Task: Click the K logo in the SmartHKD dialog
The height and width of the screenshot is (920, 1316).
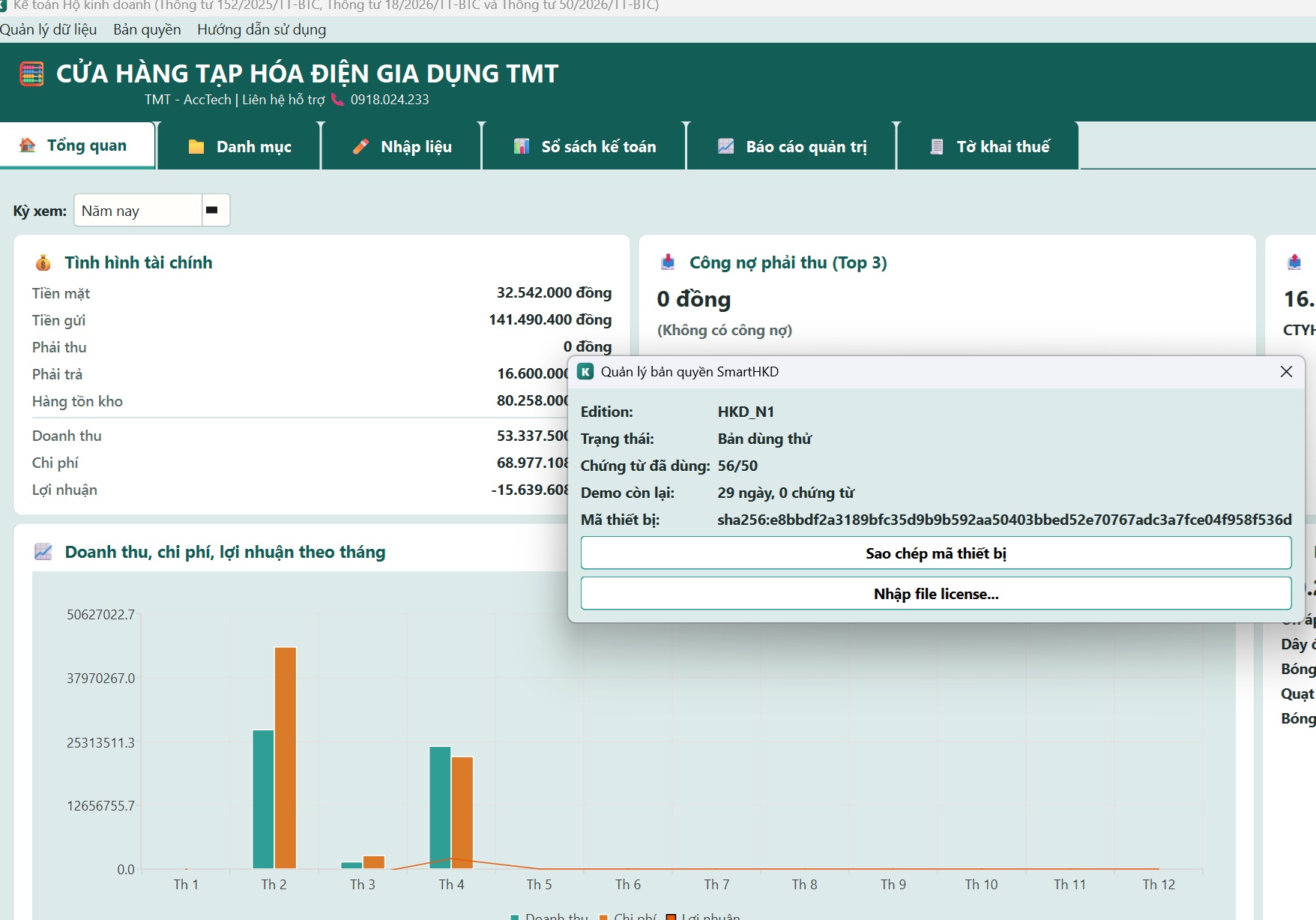Action: 585,372
